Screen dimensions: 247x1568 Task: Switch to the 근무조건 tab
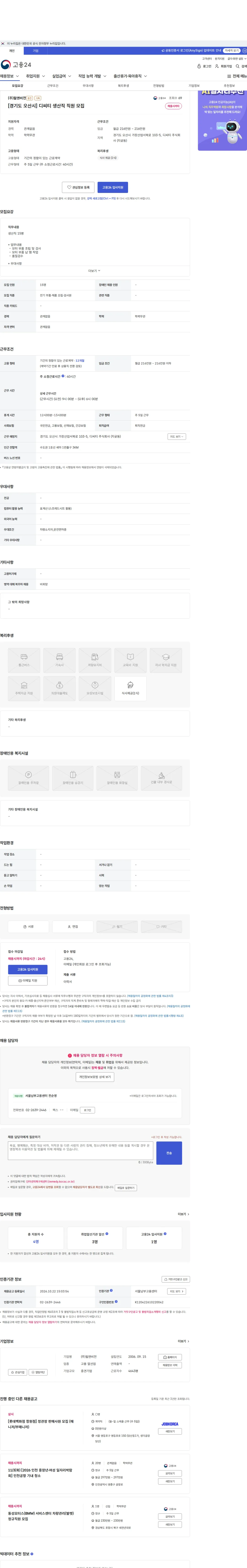pyautogui.click(x=53, y=86)
